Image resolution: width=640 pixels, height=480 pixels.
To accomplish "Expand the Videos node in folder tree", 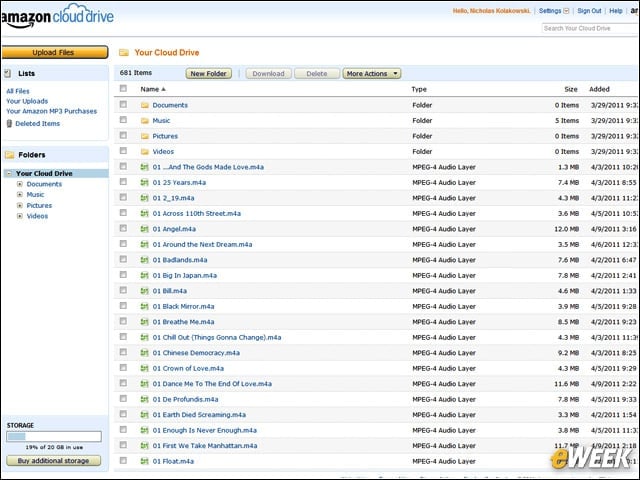I will click(x=20, y=216).
